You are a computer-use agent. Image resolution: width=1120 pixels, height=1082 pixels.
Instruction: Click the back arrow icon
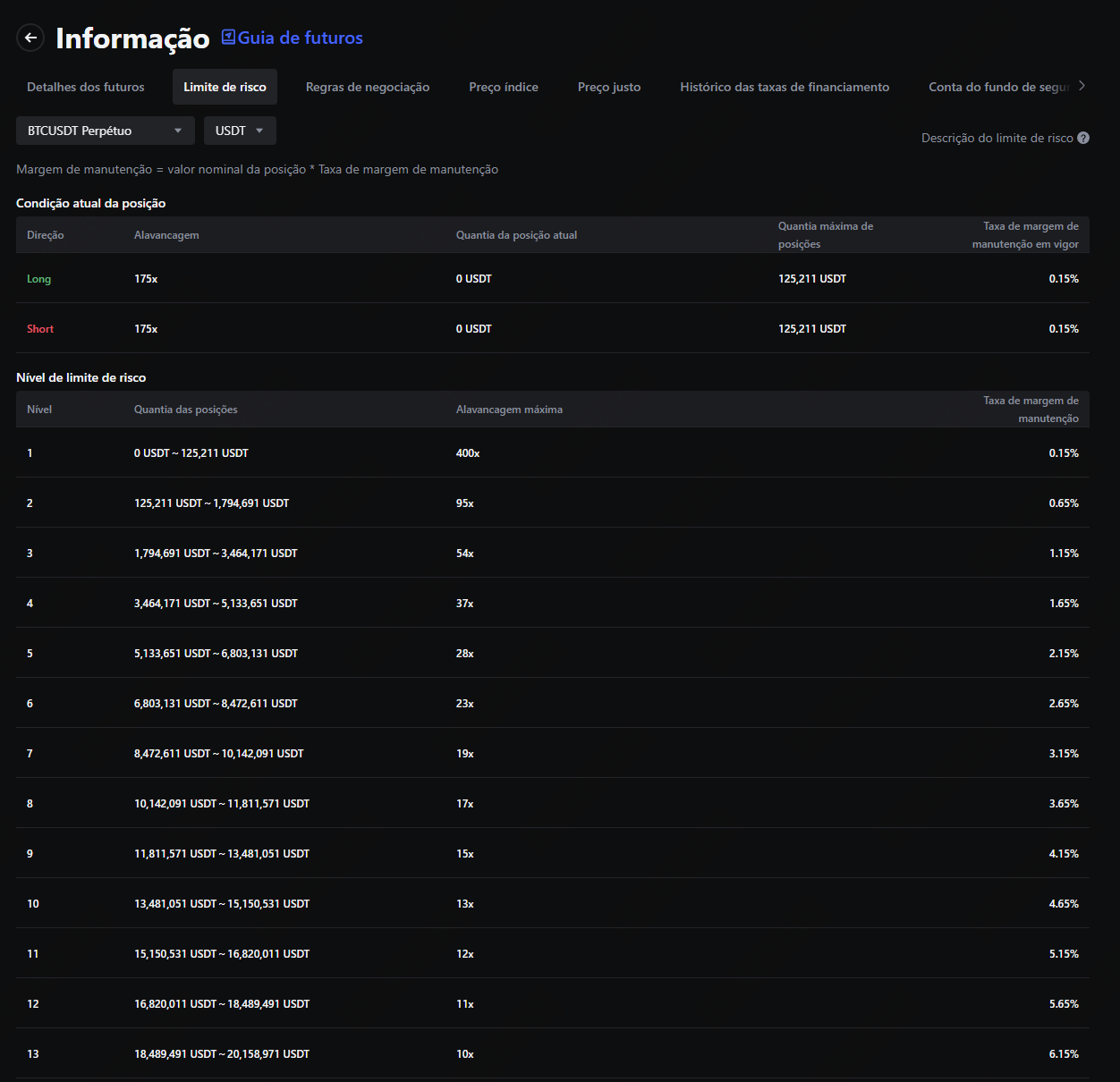coord(30,38)
